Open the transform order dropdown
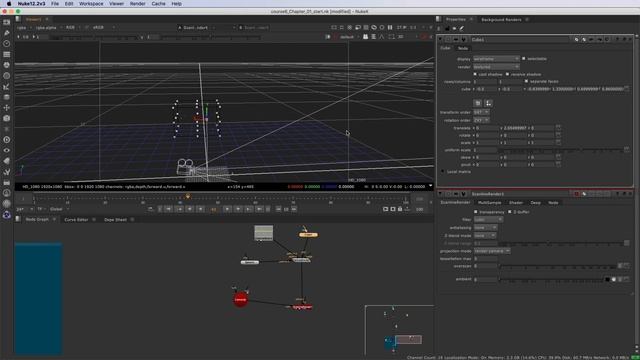The height and width of the screenshot is (360, 640). pos(481,112)
